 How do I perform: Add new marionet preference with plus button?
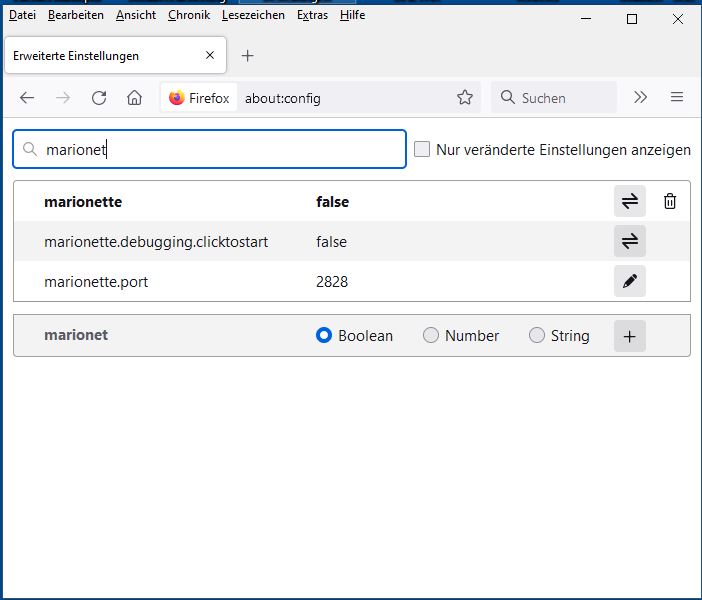coord(629,336)
